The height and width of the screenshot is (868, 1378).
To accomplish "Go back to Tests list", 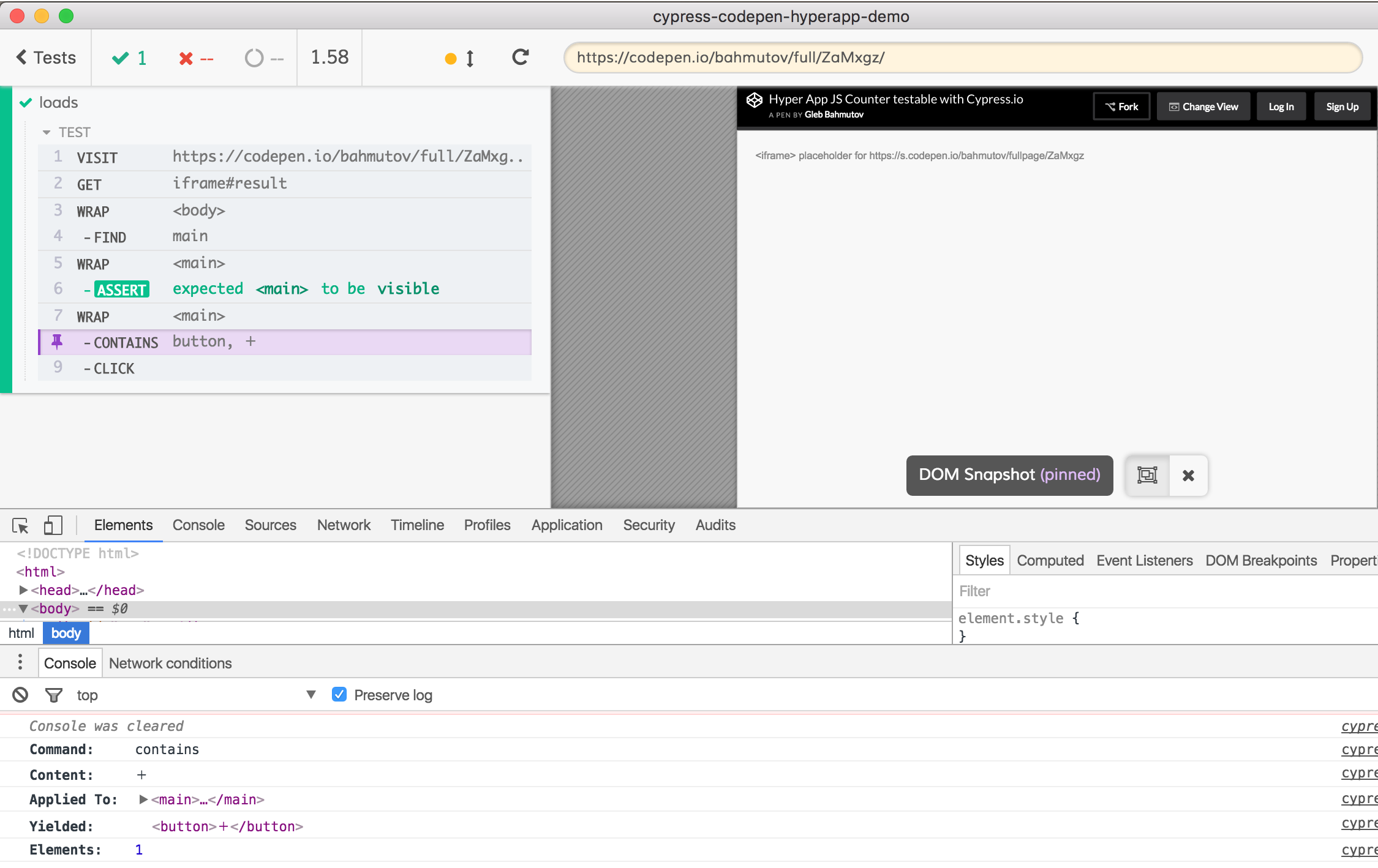I will pos(46,58).
